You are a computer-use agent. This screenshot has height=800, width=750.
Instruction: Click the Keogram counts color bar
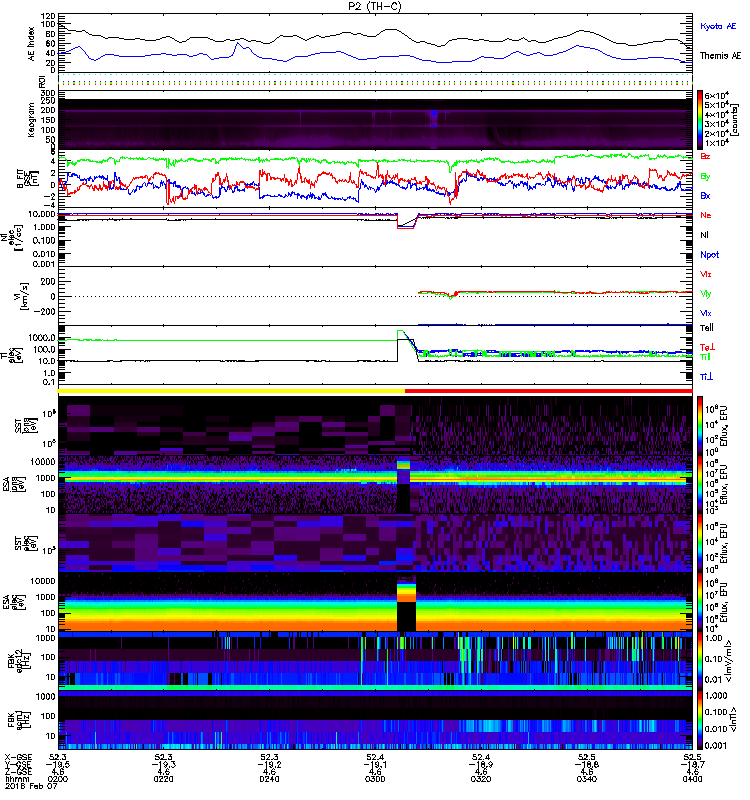click(x=700, y=120)
